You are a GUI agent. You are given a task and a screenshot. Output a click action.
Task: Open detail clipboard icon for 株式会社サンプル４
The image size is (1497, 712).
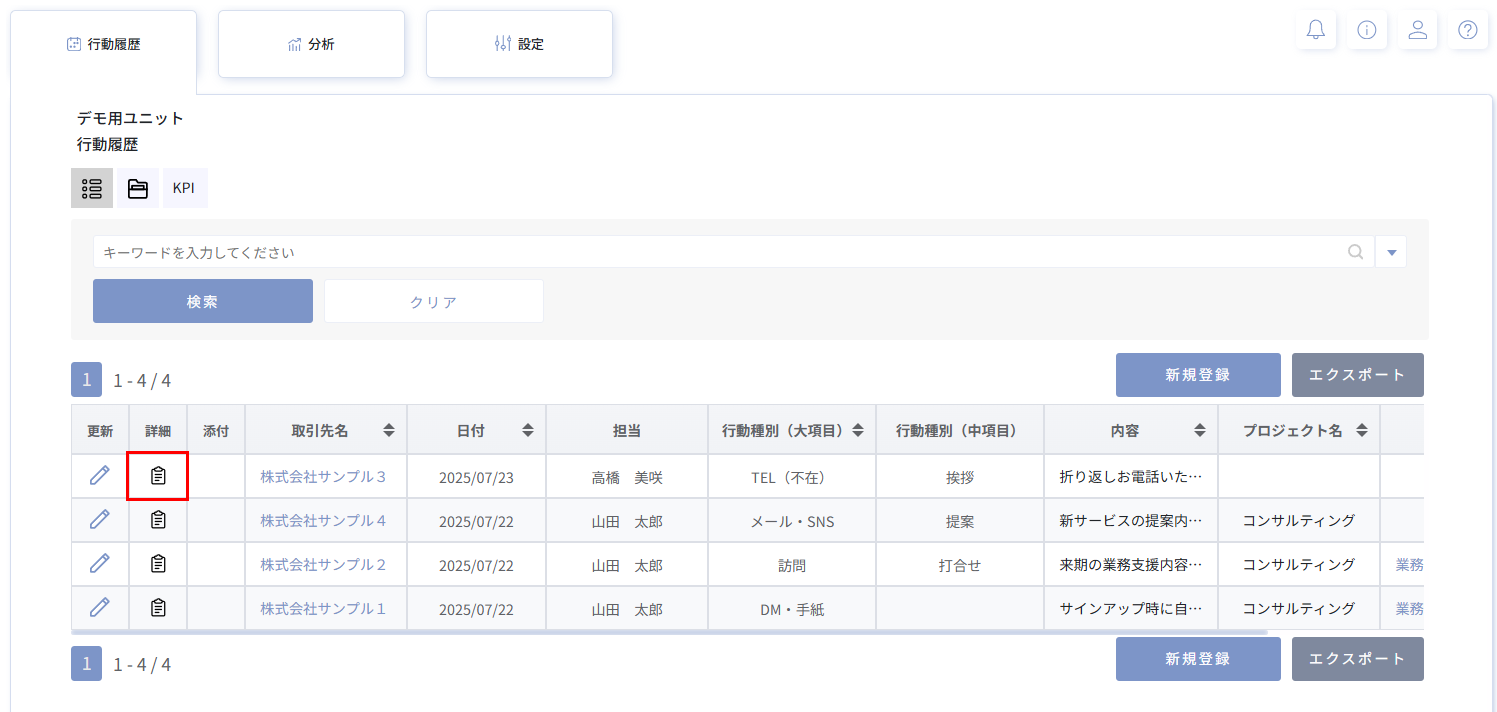pos(158,520)
